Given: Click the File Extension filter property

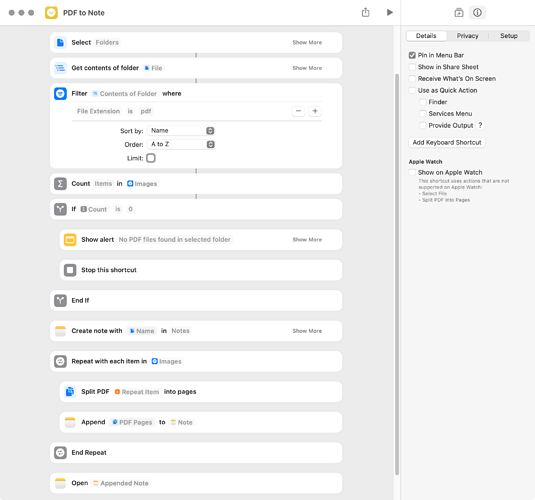Looking at the screenshot, I should (98, 111).
